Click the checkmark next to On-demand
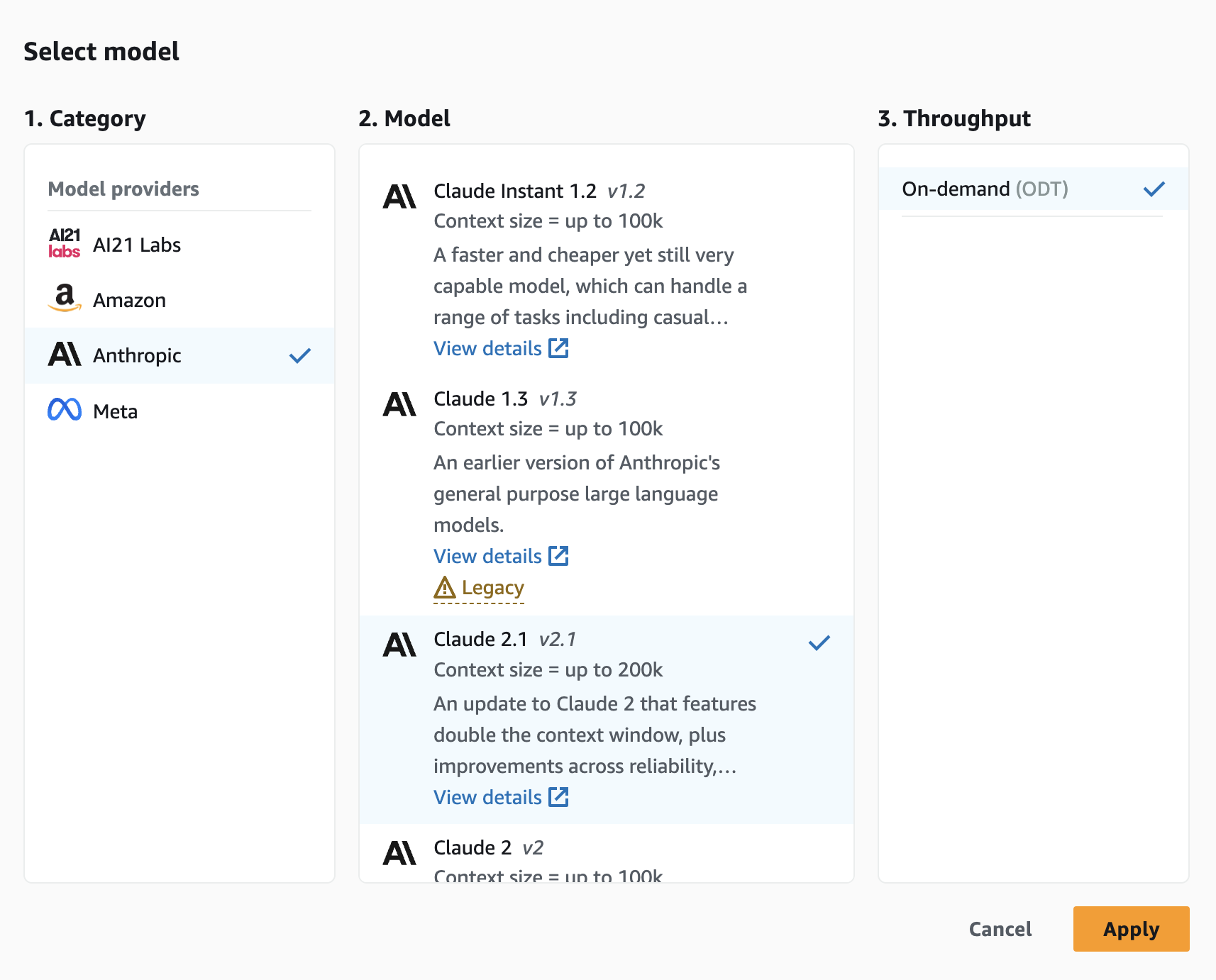 click(x=1154, y=189)
